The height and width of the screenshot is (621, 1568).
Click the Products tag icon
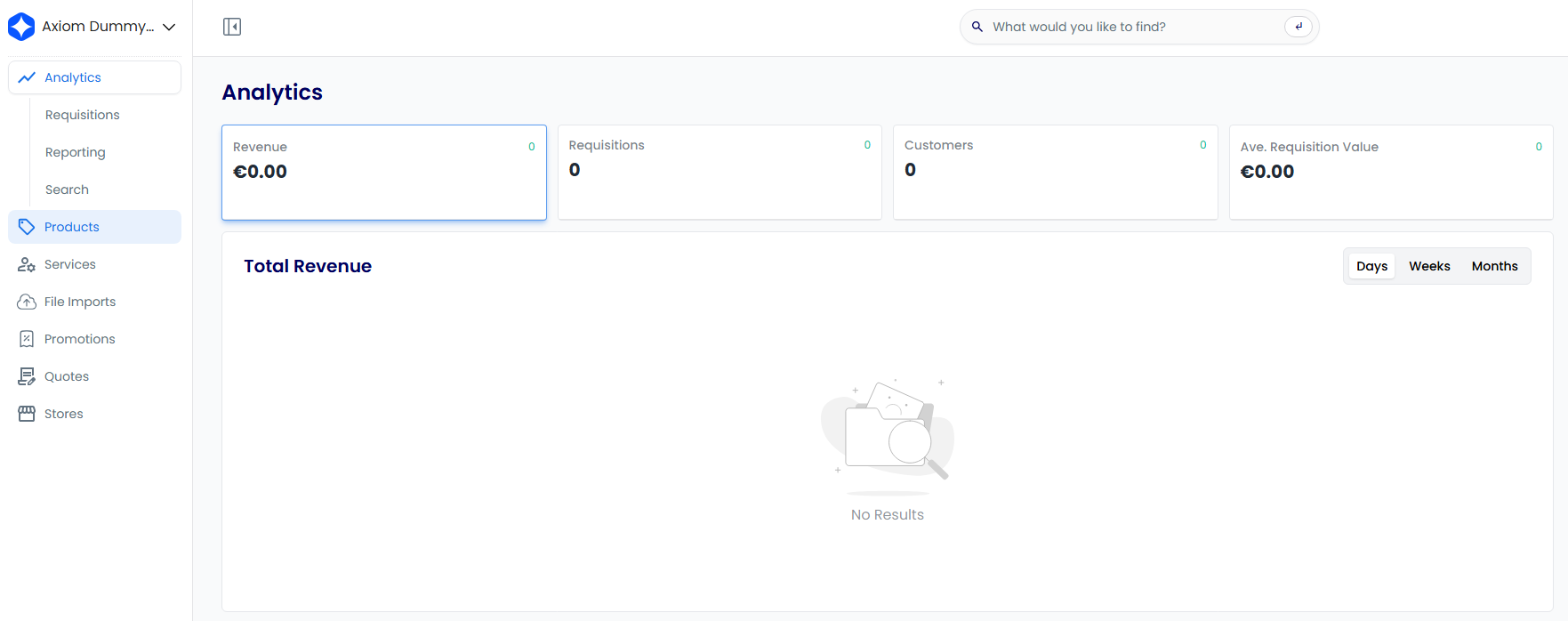27,227
